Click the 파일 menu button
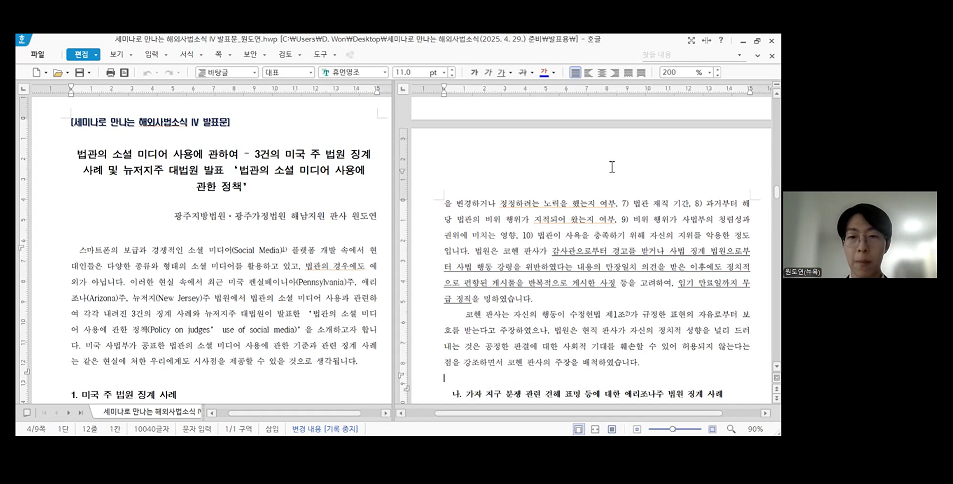The image size is (953, 484). pyautogui.click(x=38, y=55)
